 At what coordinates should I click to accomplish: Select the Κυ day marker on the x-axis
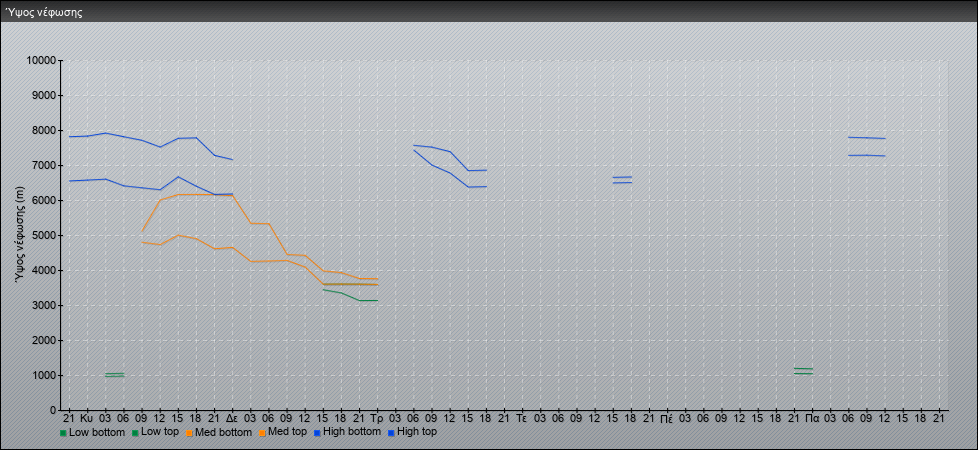[x=87, y=417]
